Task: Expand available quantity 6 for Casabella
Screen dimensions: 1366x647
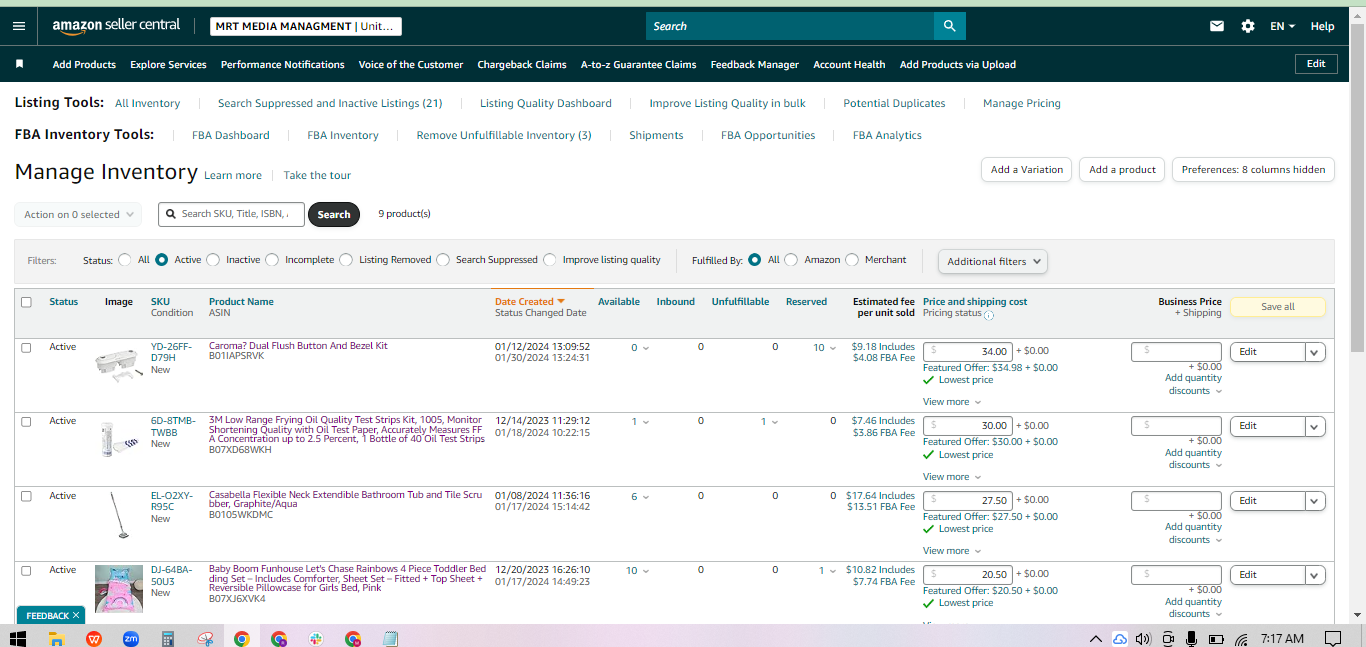Action: click(x=640, y=496)
